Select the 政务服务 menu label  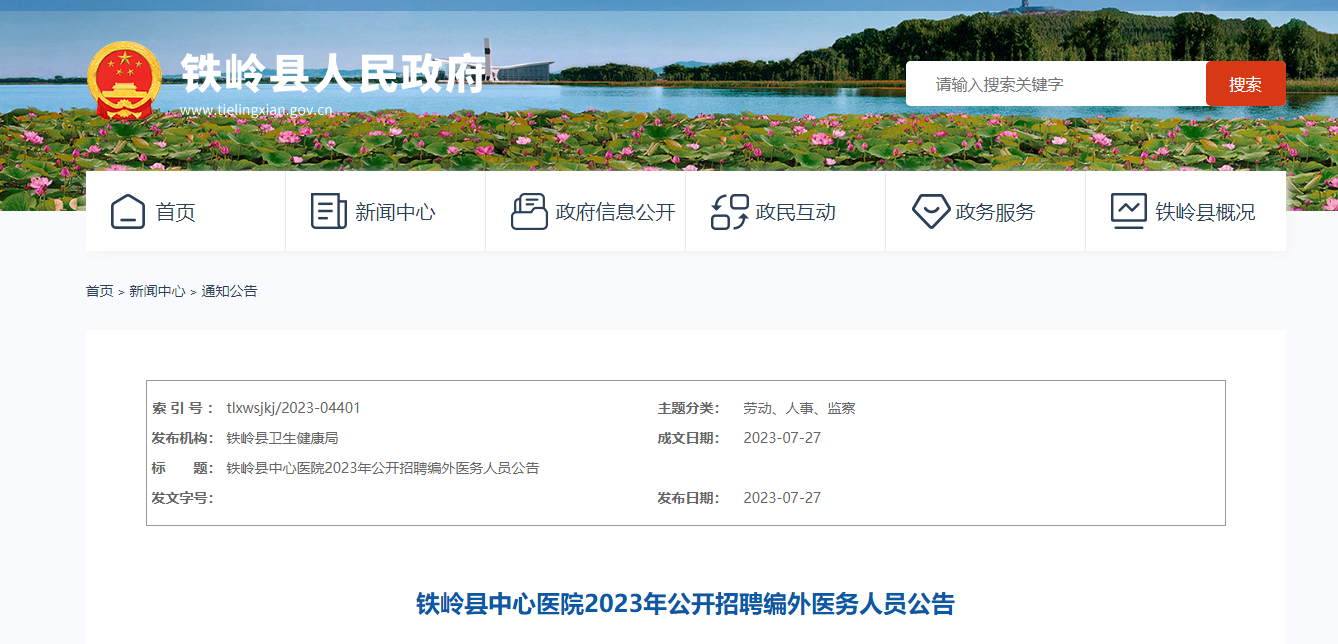click(x=995, y=212)
